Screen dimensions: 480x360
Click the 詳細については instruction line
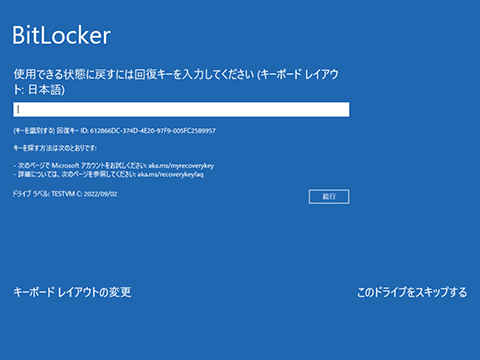tap(109, 174)
